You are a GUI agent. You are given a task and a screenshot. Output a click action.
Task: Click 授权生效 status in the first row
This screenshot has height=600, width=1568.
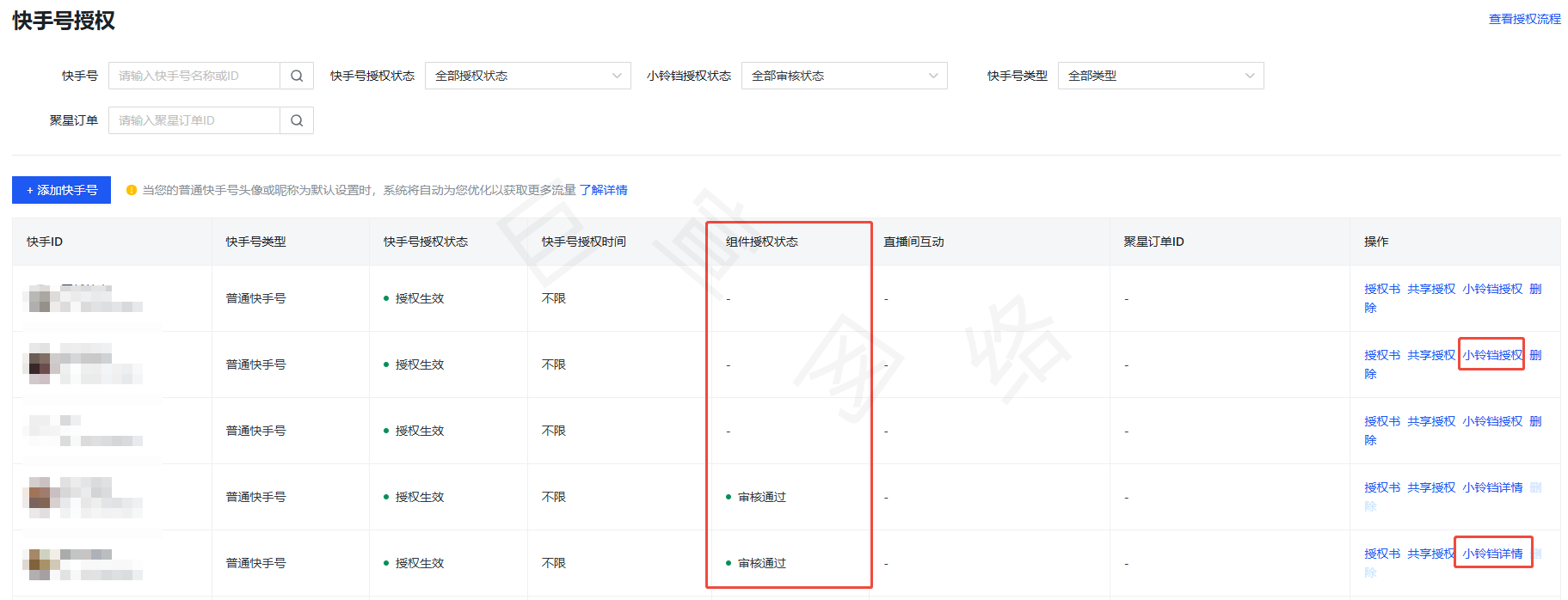tap(420, 298)
